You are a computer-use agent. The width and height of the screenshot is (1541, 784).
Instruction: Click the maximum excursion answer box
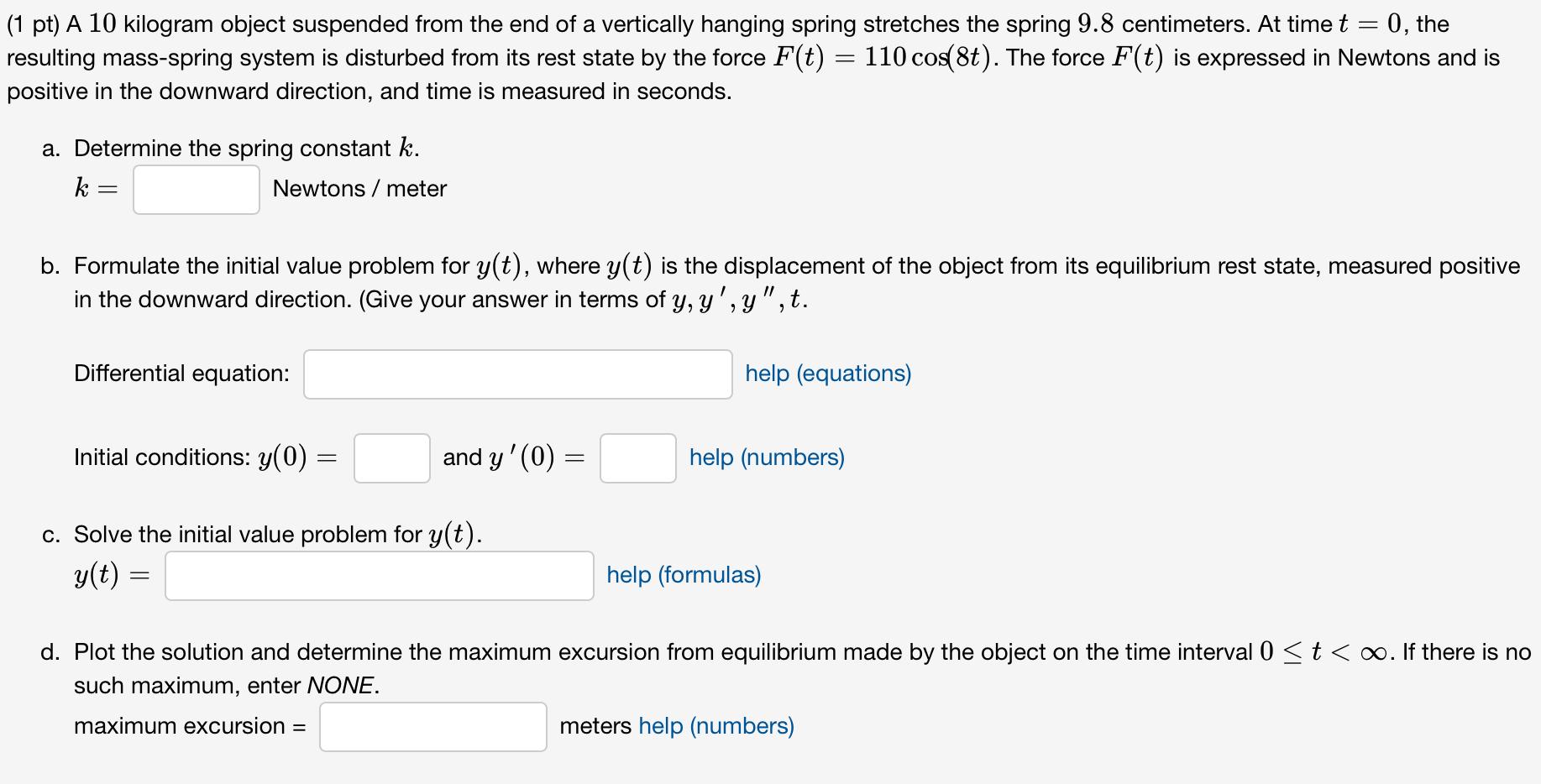point(432,726)
